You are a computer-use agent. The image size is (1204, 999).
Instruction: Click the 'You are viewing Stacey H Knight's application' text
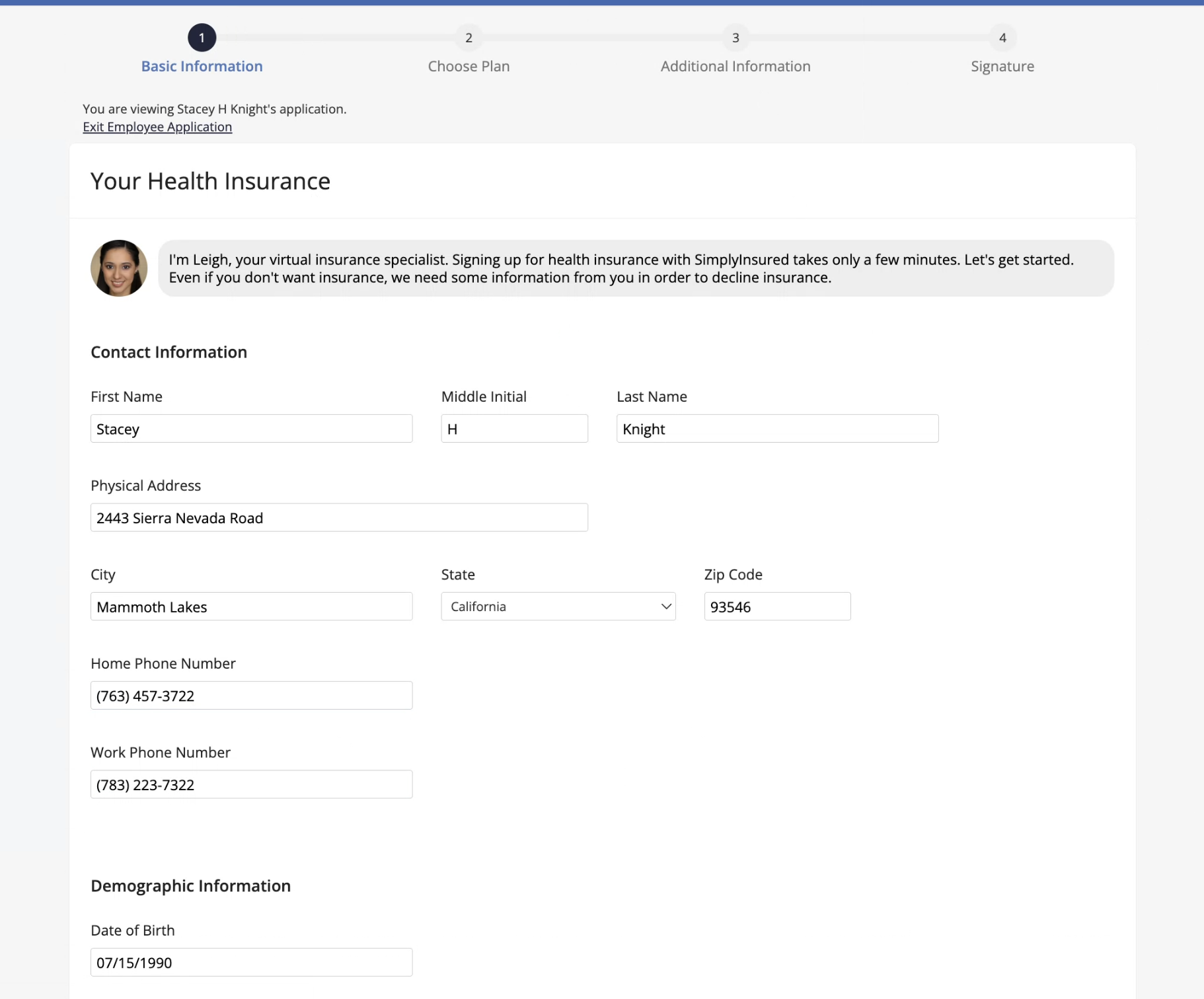tap(215, 109)
